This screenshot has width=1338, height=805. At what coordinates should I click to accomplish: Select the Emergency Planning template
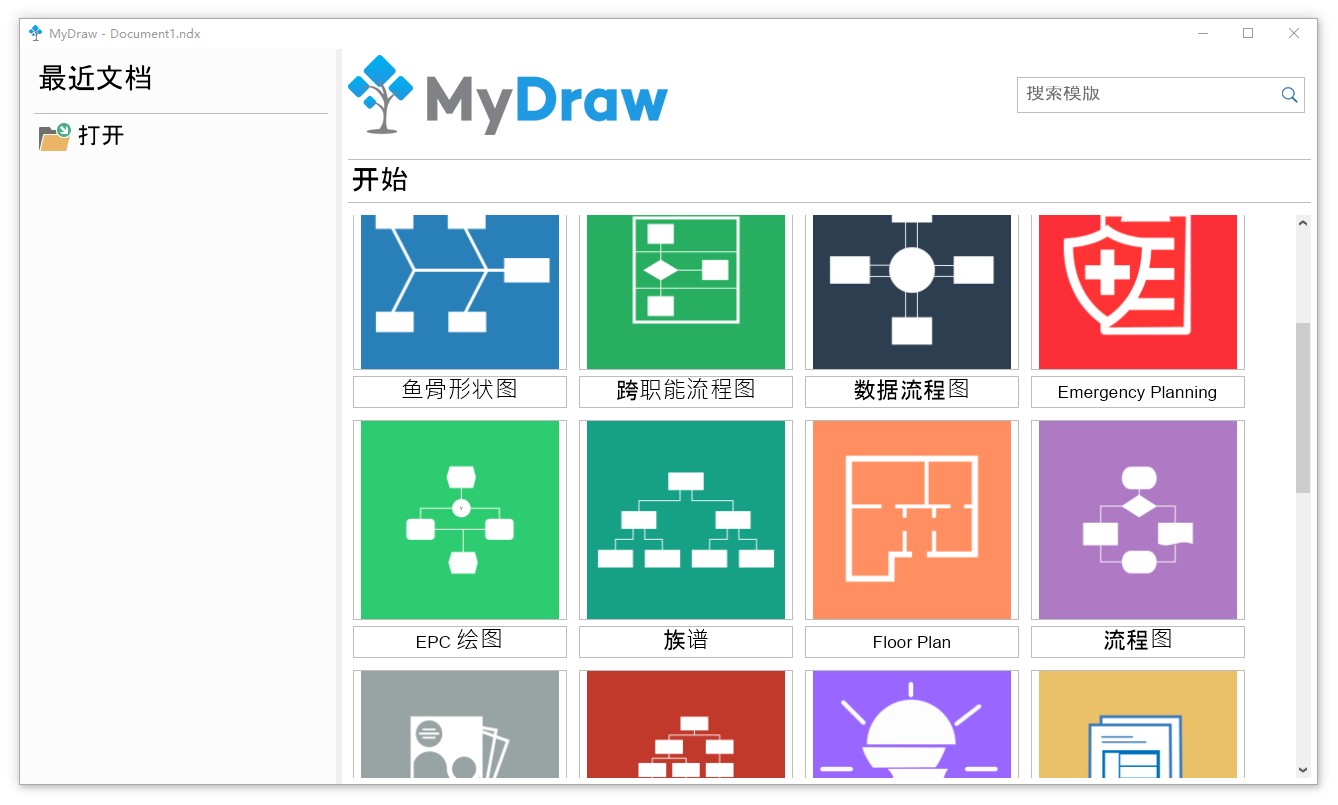tap(1137, 292)
